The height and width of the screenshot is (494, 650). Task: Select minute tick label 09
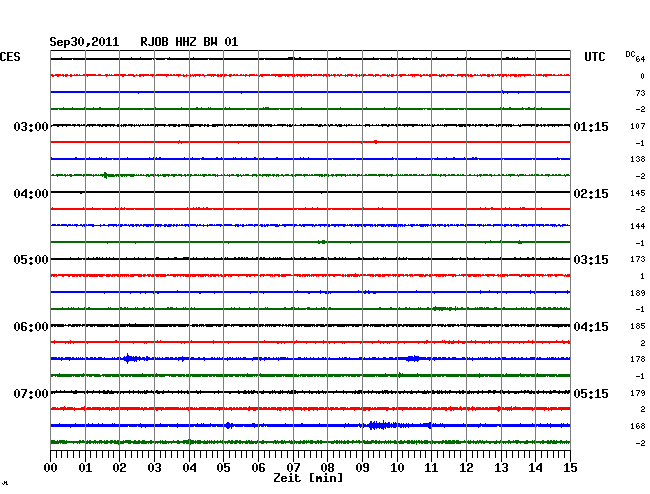pos(362,468)
